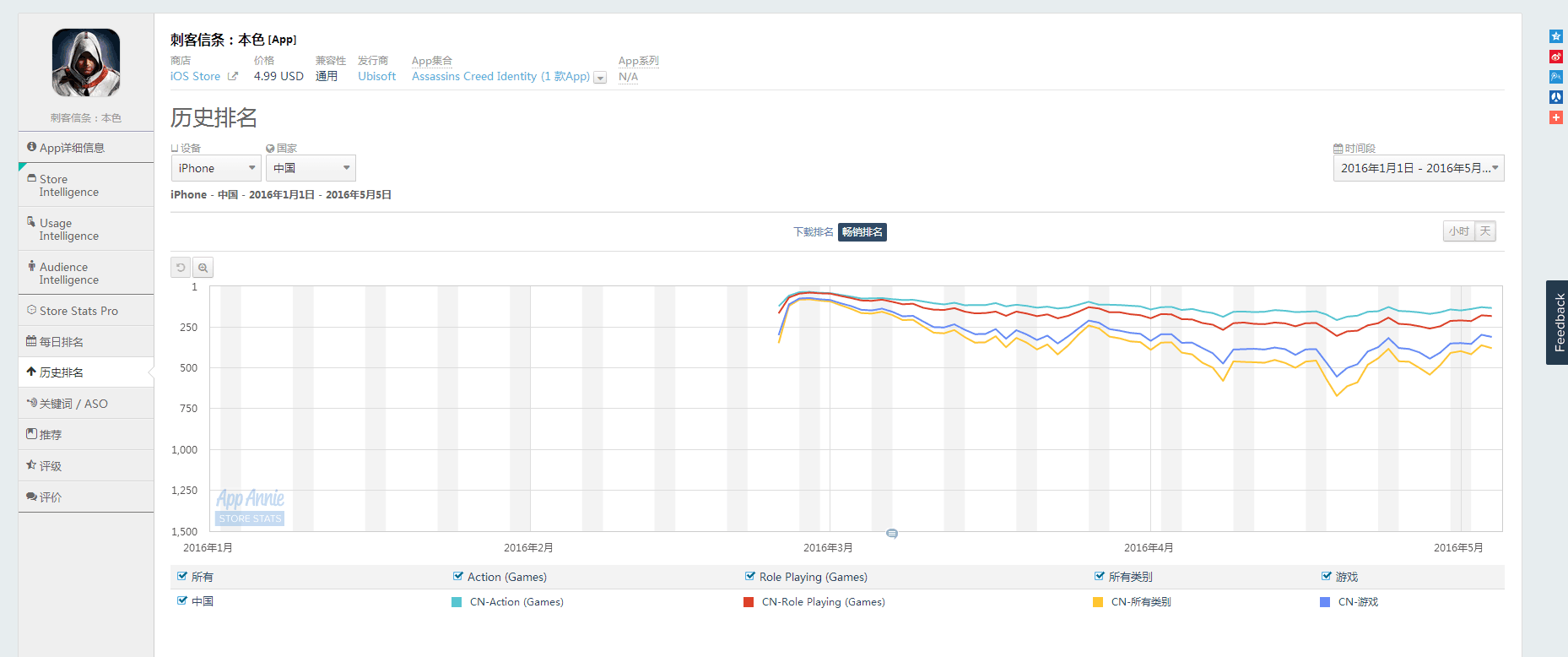Click the chart zoom magnifier icon
Screen dimensions: 1568x657
click(x=203, y=268)
